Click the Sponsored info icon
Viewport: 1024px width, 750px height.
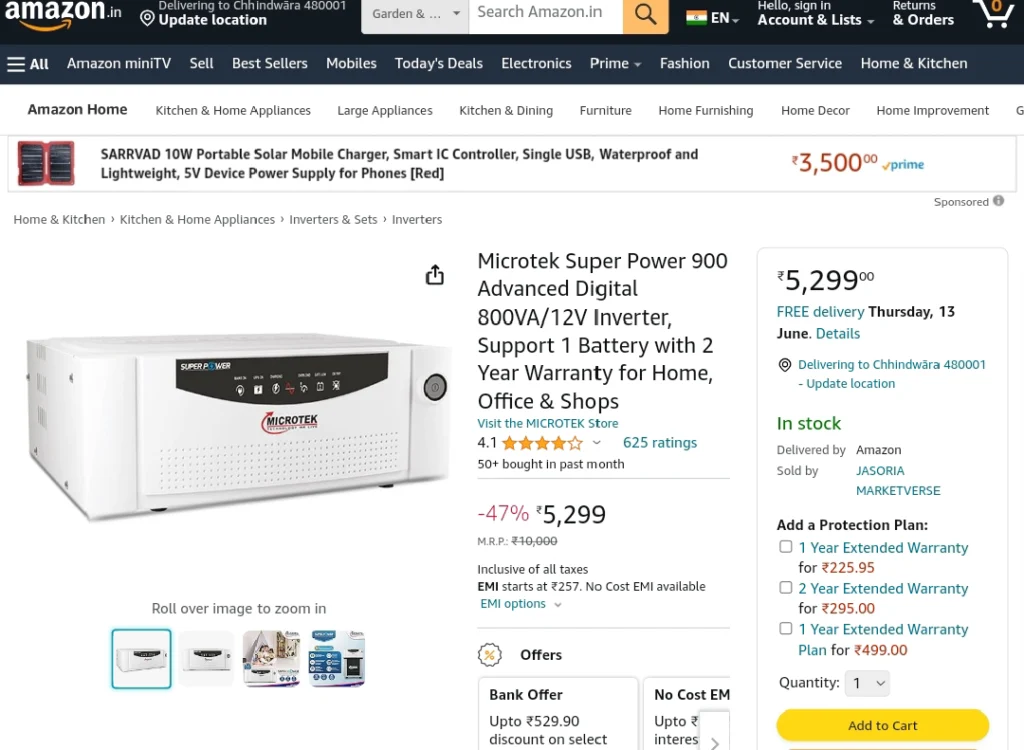click(999, 201)
